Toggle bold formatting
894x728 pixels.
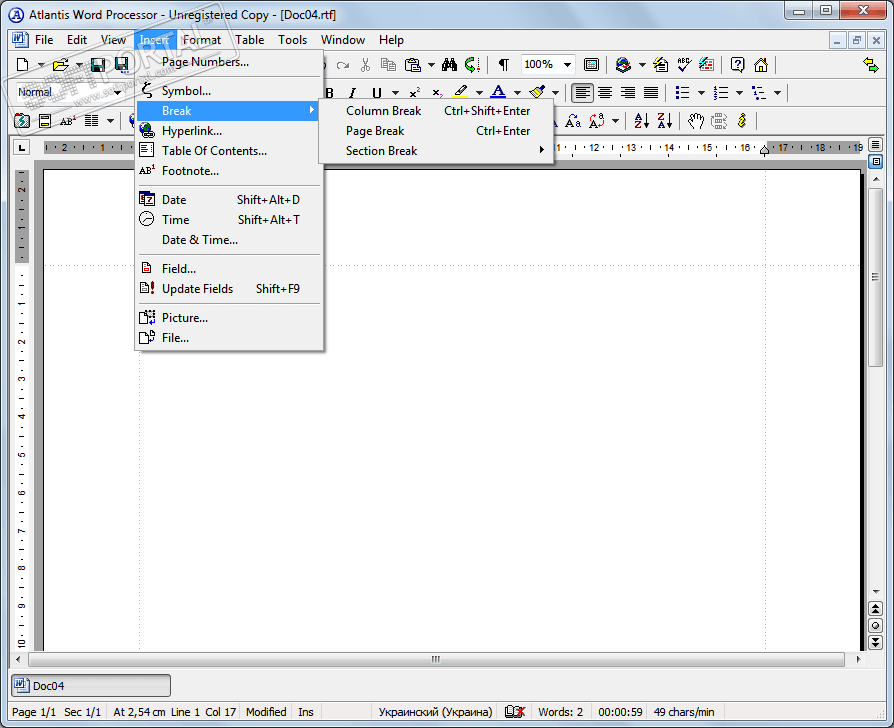330,93
